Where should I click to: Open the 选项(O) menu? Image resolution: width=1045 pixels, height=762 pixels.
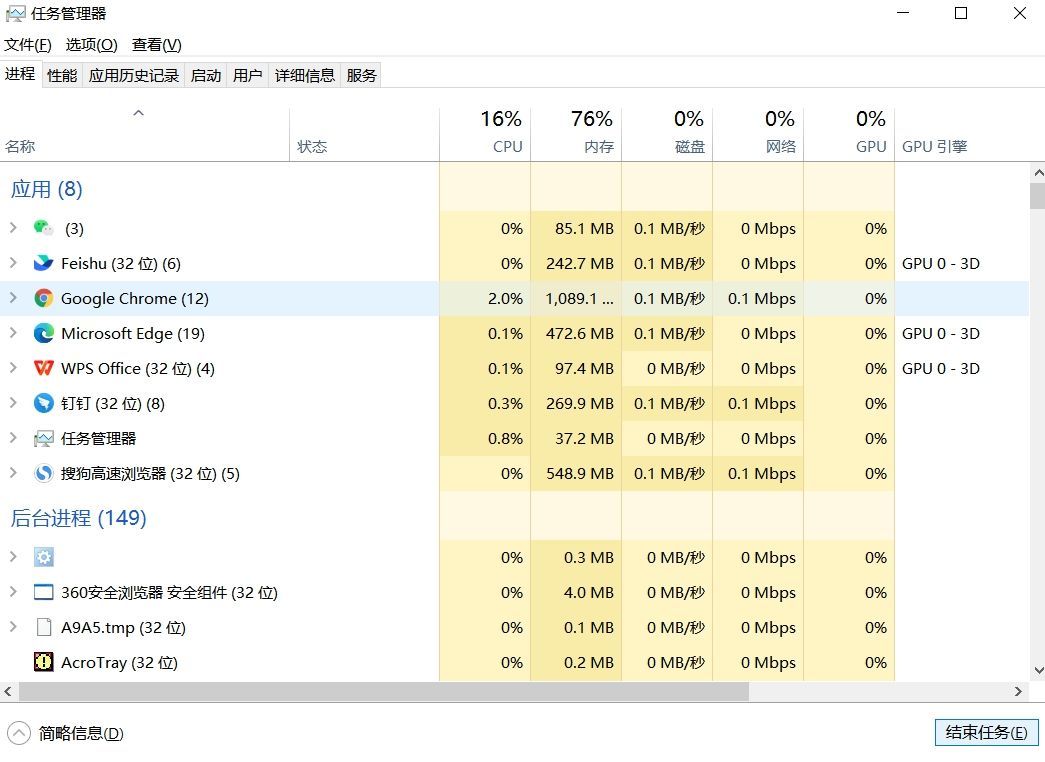[91, 45]
